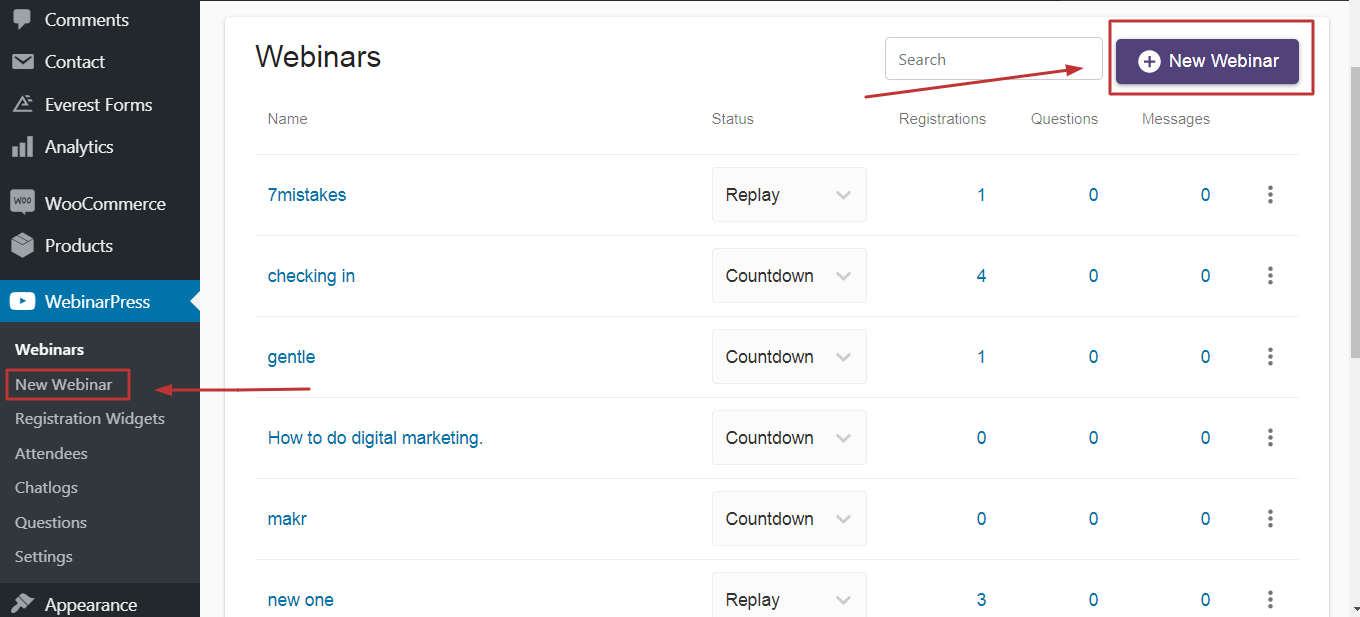Viewport: 1360px width, 617px height.
Task: Click the WebinarPress play-button icon
Action: pos(21,300)
